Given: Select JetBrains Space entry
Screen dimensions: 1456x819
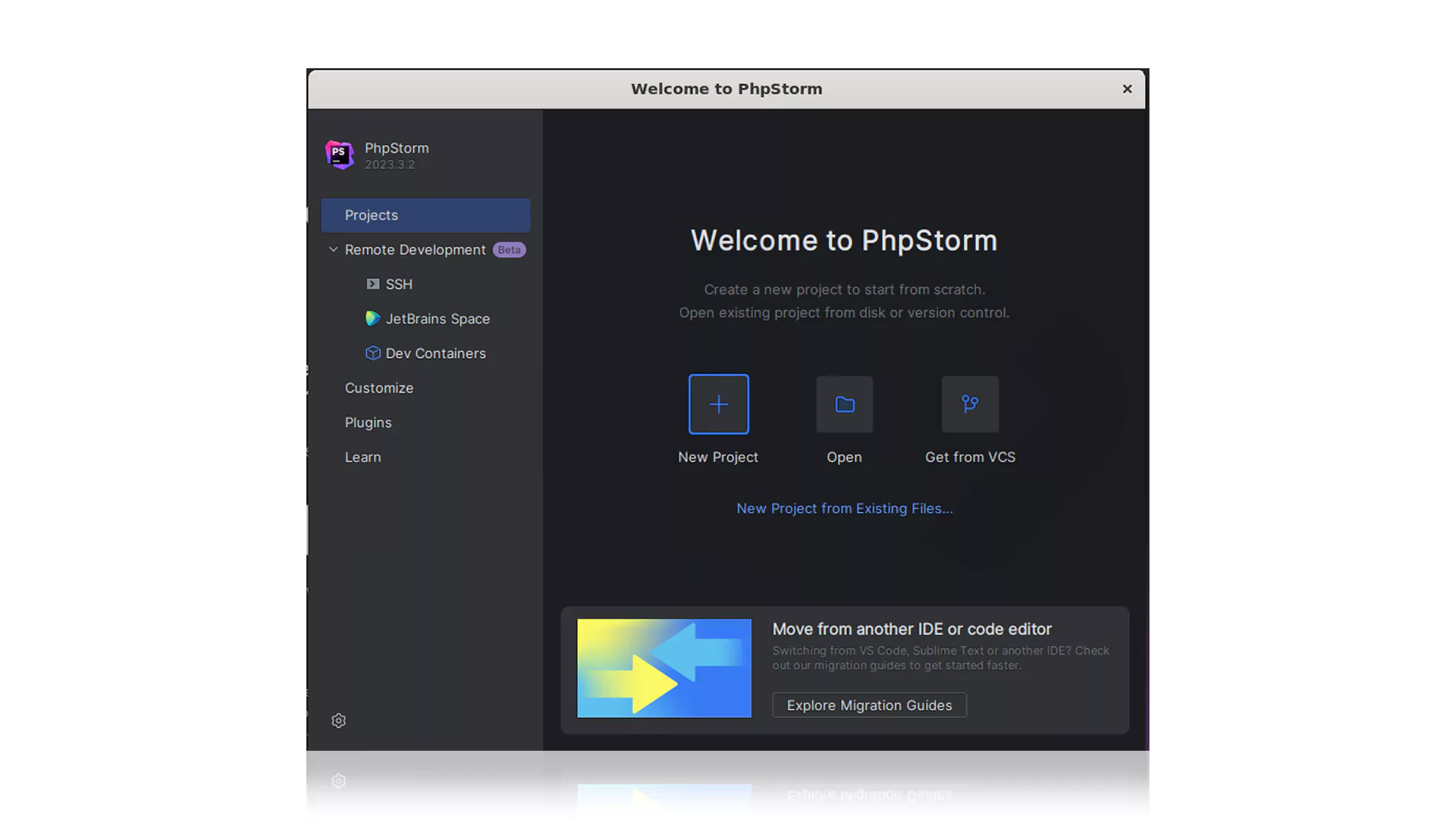Looking at the screenshot, I should point(438,319).
